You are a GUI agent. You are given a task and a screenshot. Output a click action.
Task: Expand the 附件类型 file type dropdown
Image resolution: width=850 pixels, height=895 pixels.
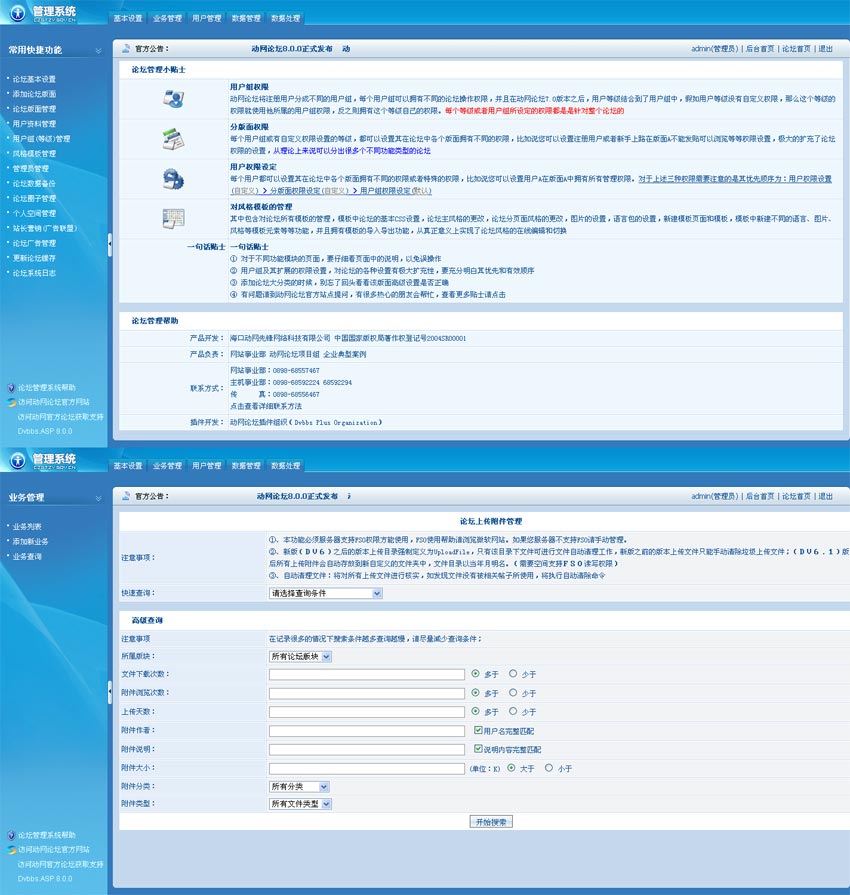(300, 804)
